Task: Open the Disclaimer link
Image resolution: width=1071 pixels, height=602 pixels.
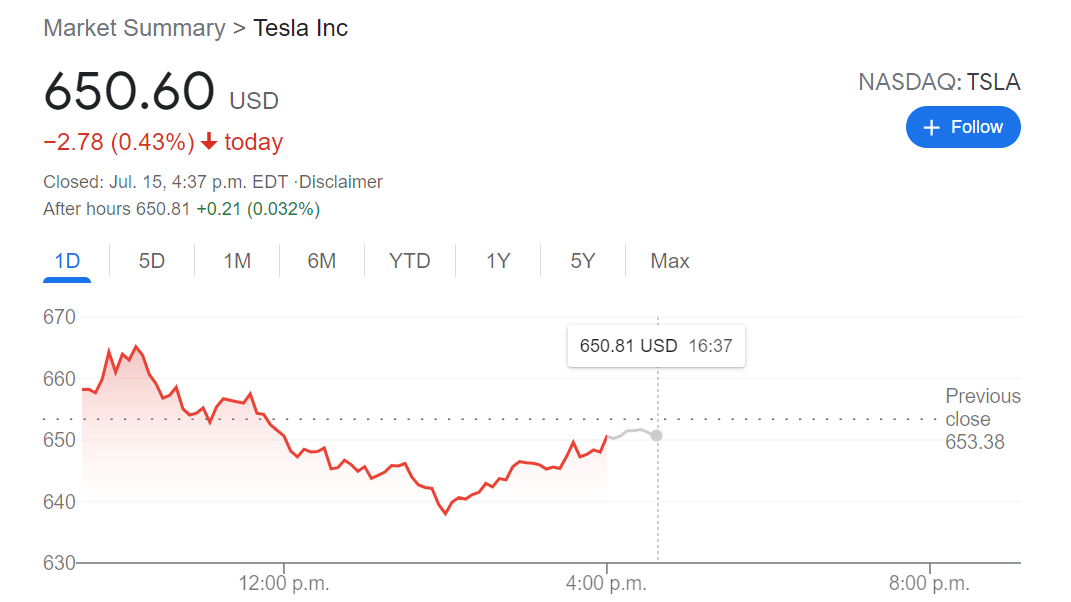Action: (x=341, y=182)
